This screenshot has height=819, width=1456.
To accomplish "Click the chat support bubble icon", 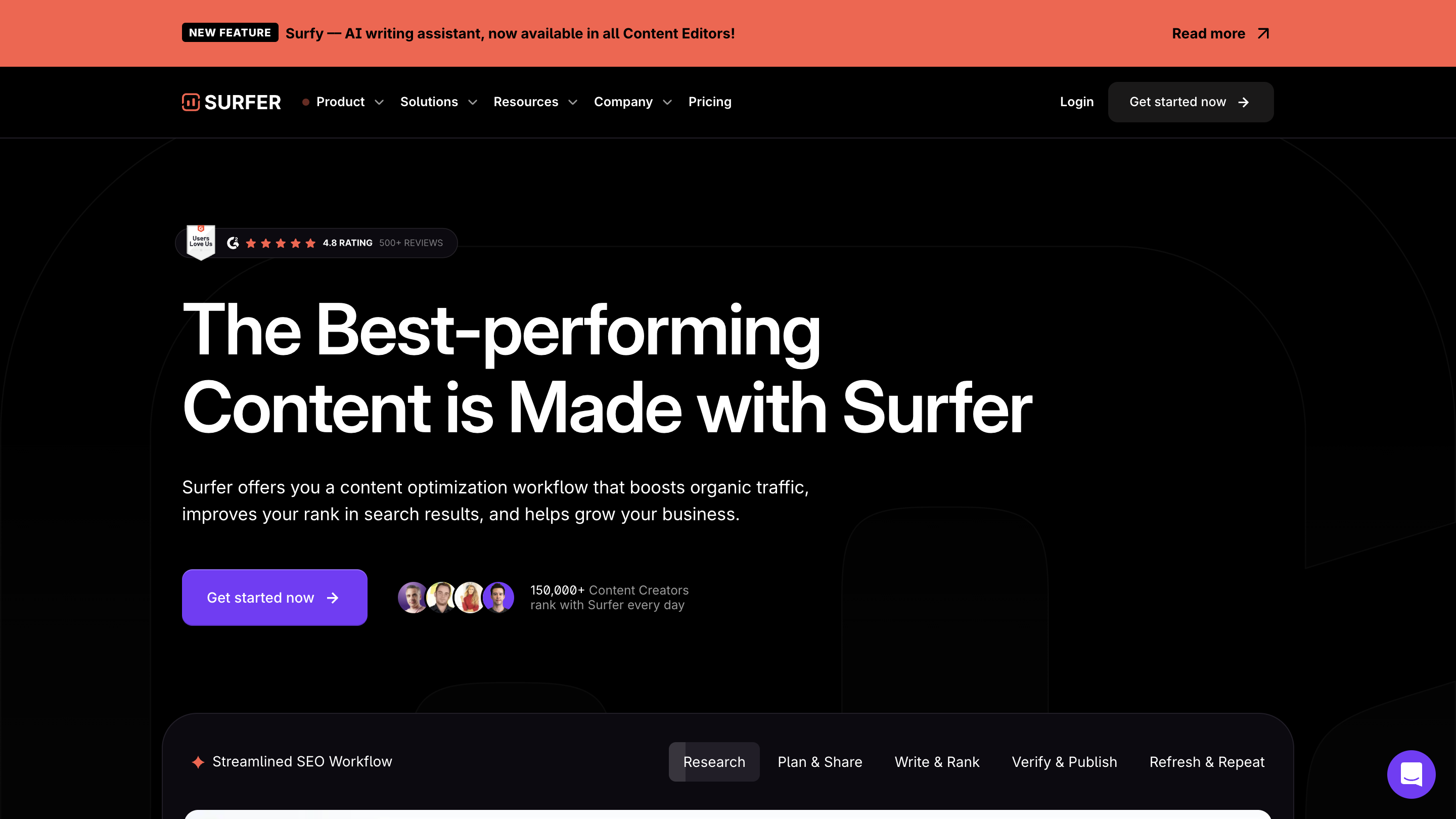I will click(x=1412, y=775).
